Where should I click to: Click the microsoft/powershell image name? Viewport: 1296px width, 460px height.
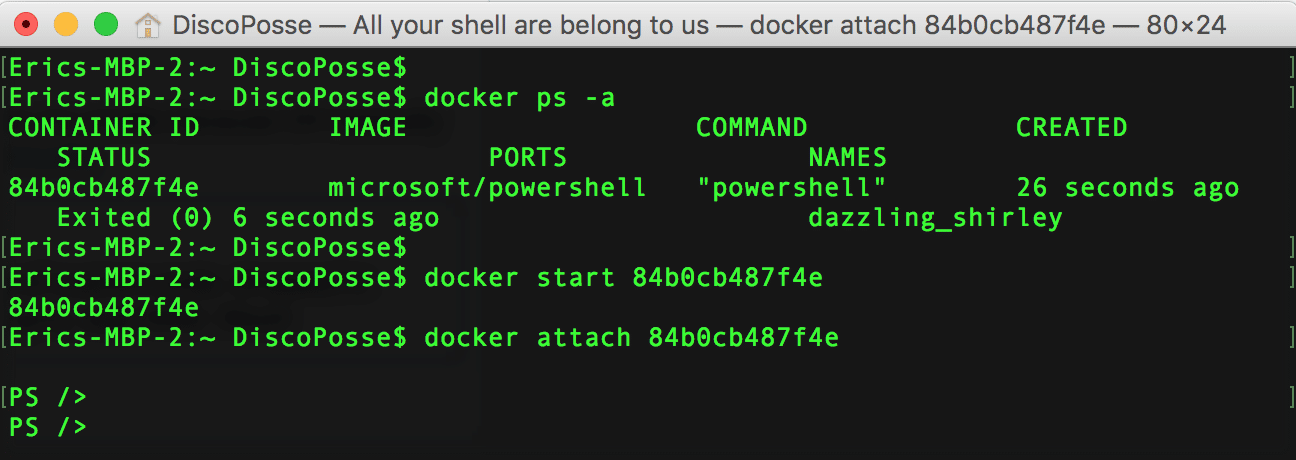pos(487,188)
